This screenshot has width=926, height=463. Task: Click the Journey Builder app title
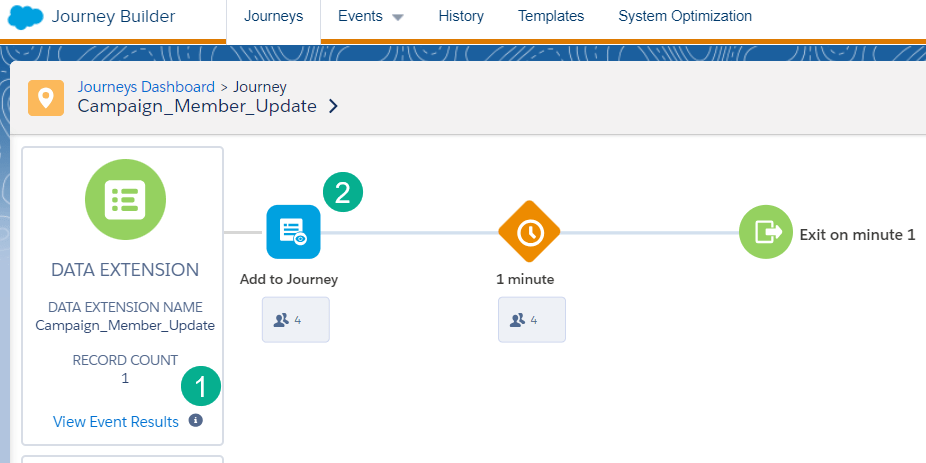[x=114, y=17]
